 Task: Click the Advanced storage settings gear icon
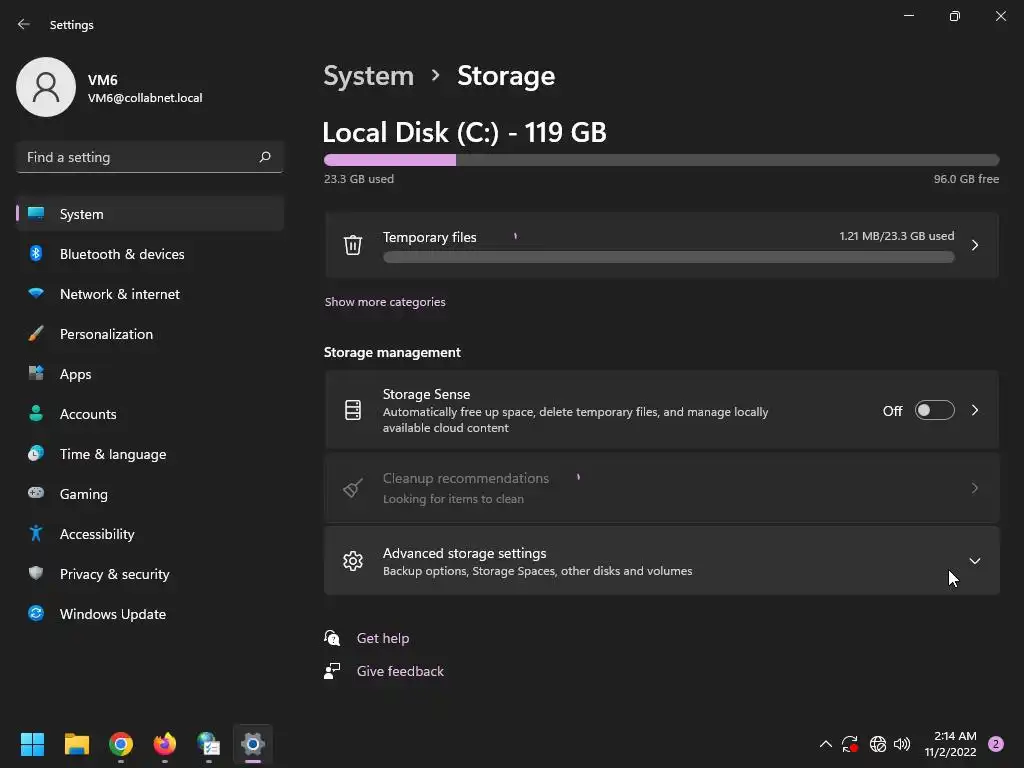pyautogui.click(x=353, y=561)
